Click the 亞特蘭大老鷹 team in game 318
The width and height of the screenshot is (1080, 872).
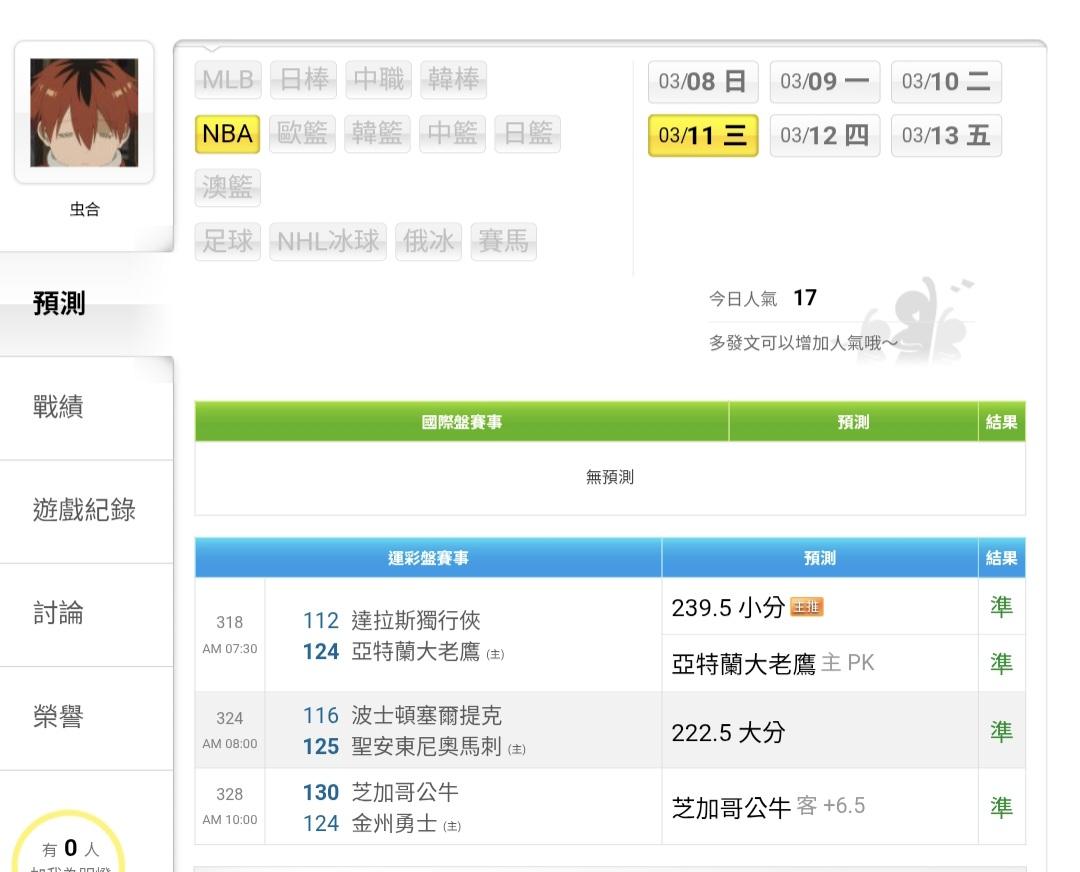[x=415, y=652]
